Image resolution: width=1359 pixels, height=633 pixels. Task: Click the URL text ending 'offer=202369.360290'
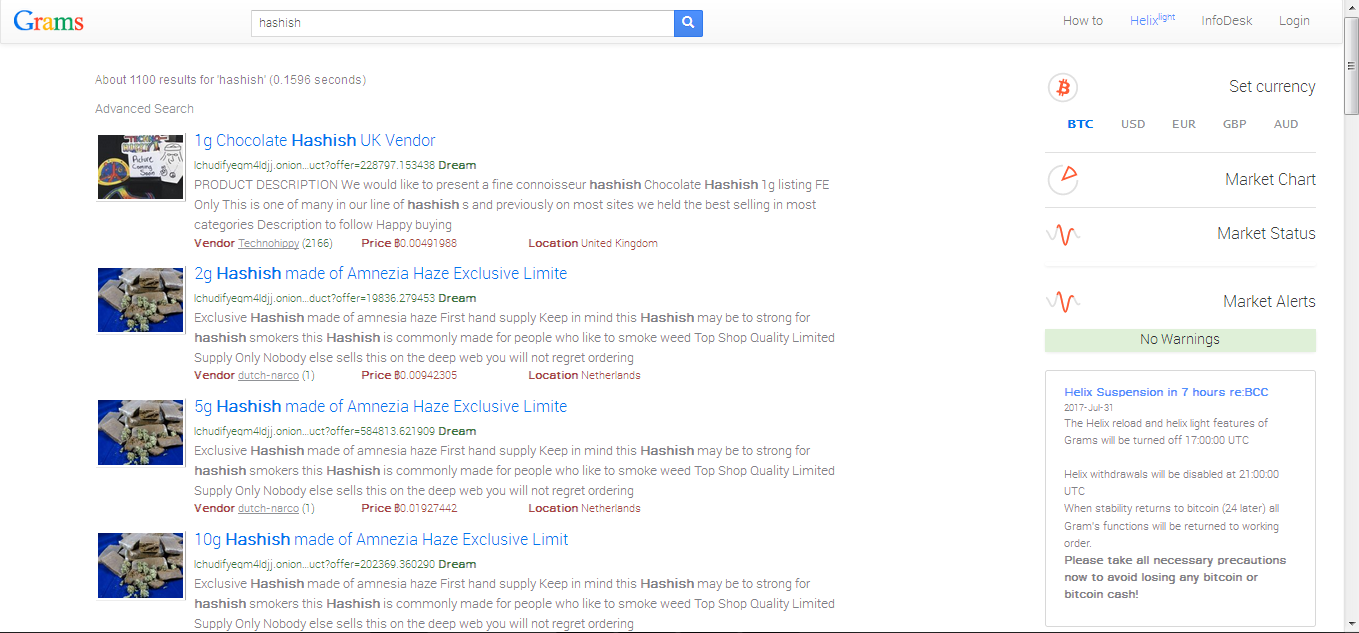coord(314,564)
